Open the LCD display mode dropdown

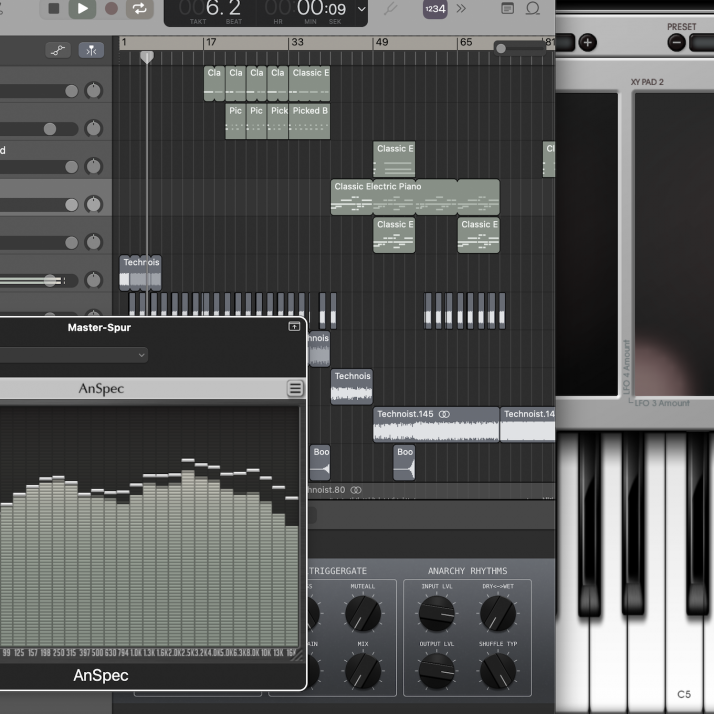[x=361, y=9]
